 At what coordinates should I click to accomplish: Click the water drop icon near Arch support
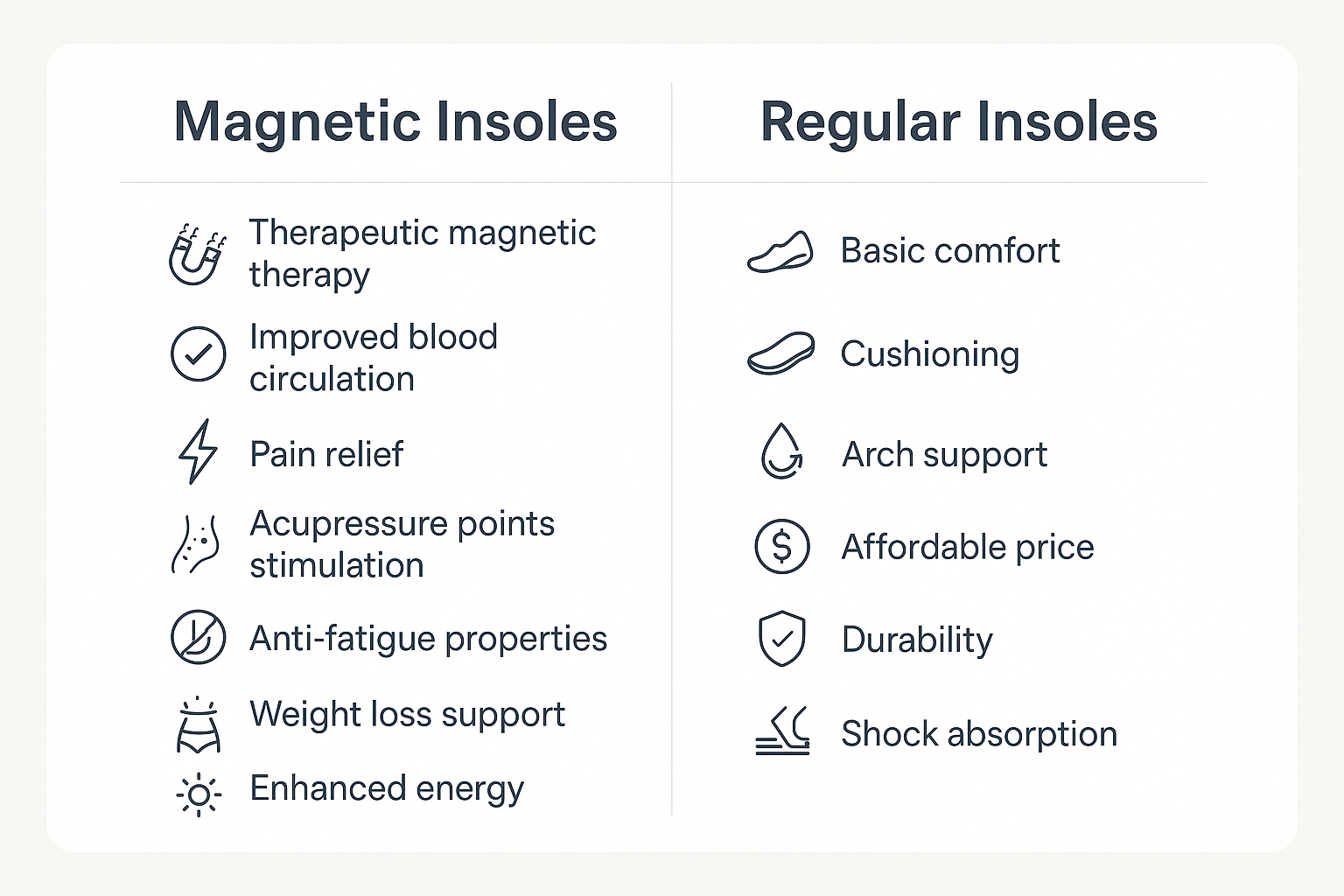click(x=781, y=451)
